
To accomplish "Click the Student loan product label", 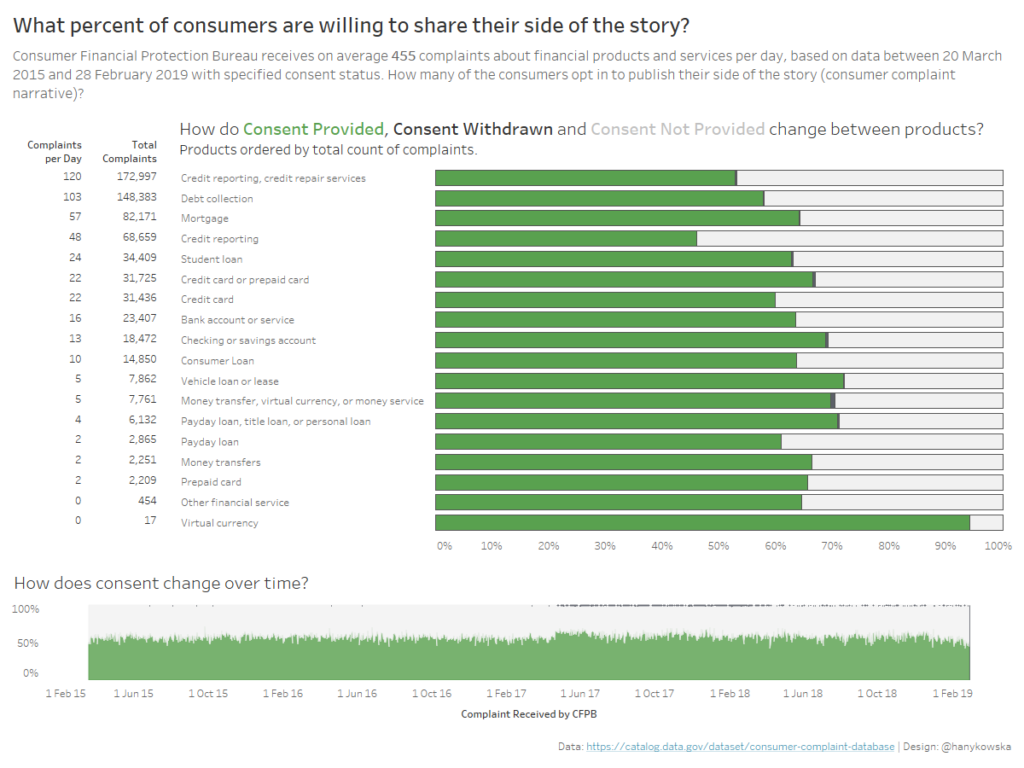I will (211, 259).
